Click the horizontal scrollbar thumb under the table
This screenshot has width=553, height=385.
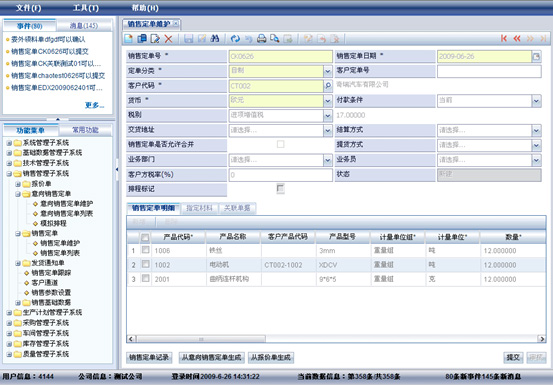pos(201,339)
